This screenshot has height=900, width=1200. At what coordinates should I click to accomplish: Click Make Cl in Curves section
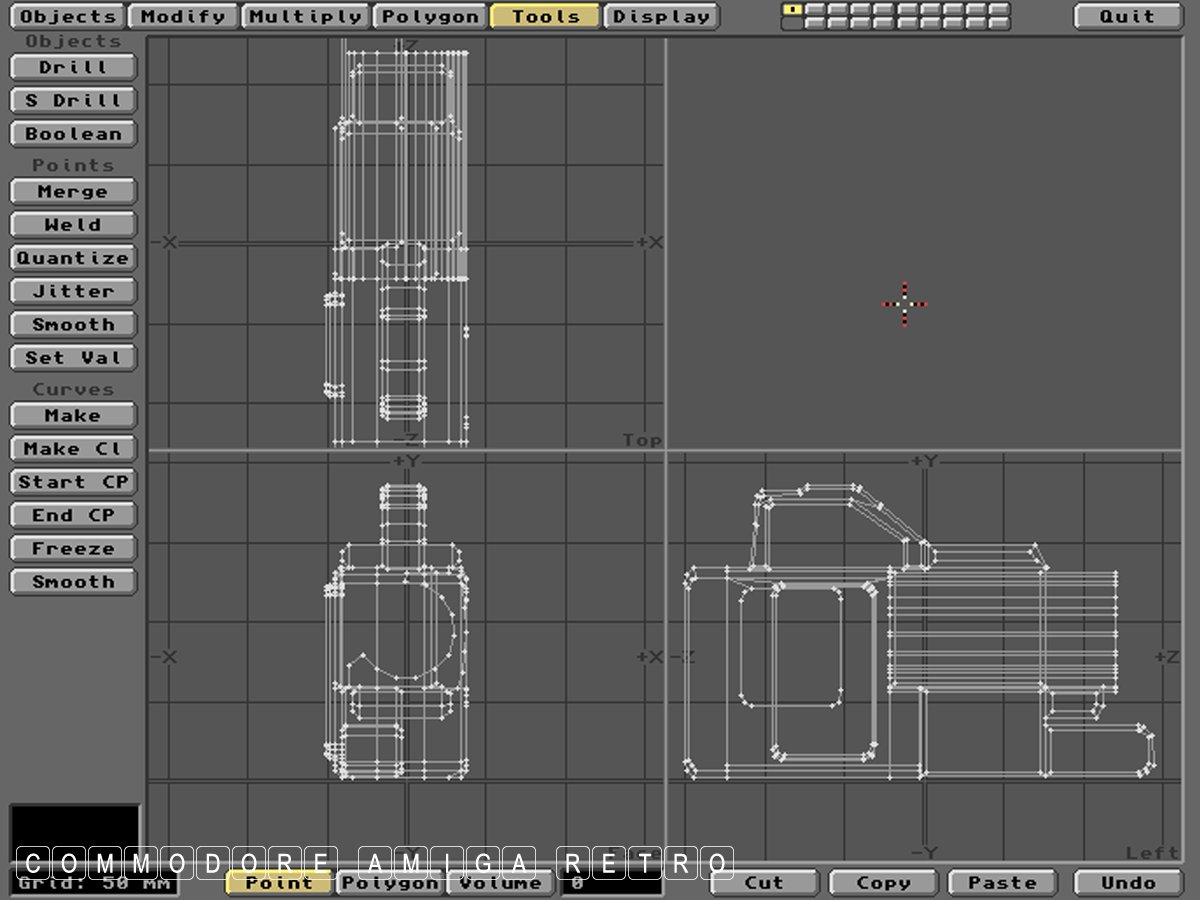[x=73, y=449]
